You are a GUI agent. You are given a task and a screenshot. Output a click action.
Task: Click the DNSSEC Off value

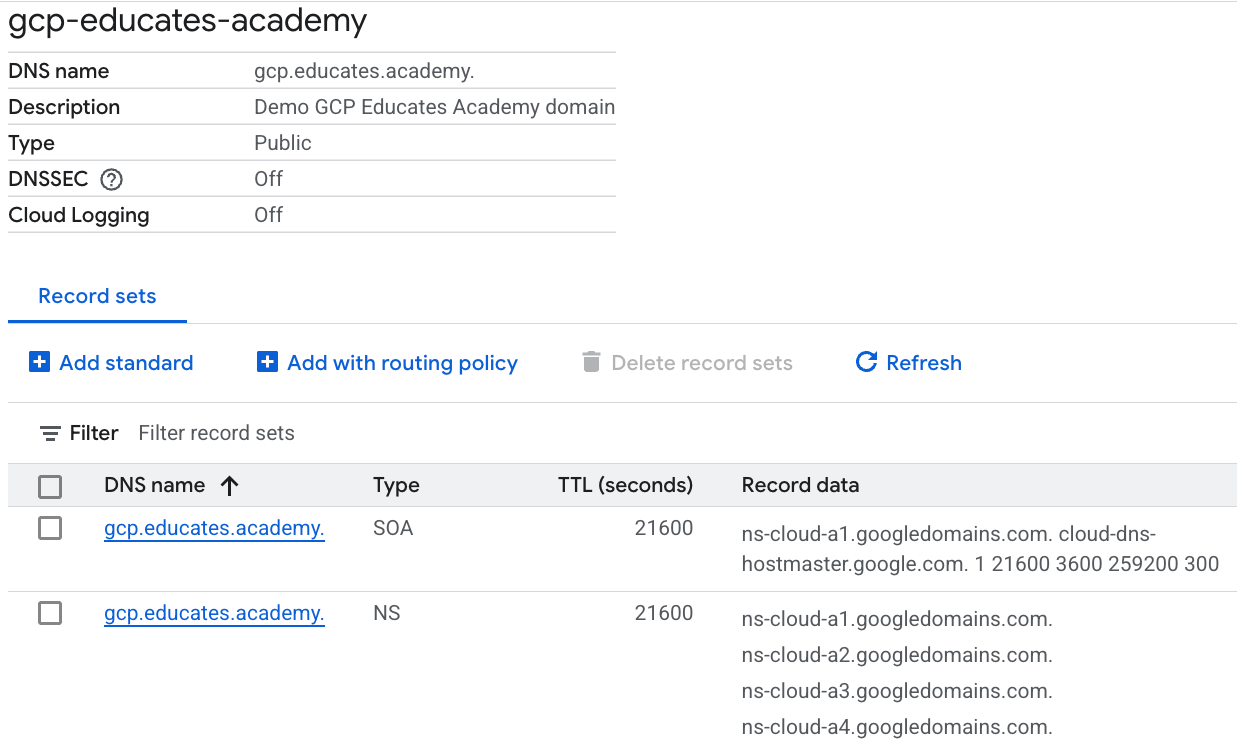[268, 179]
